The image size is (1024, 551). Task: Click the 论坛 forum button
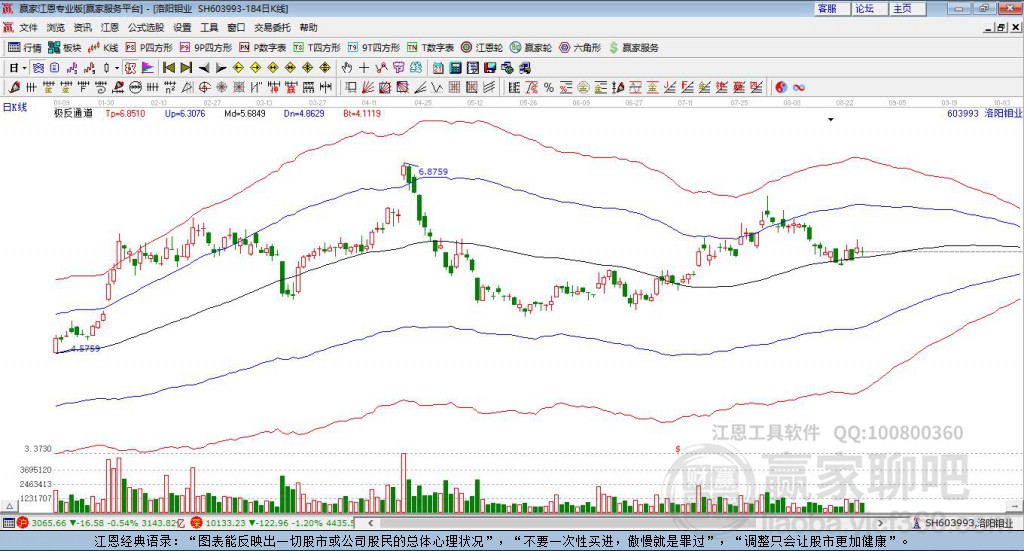click(x=869, y=8)
